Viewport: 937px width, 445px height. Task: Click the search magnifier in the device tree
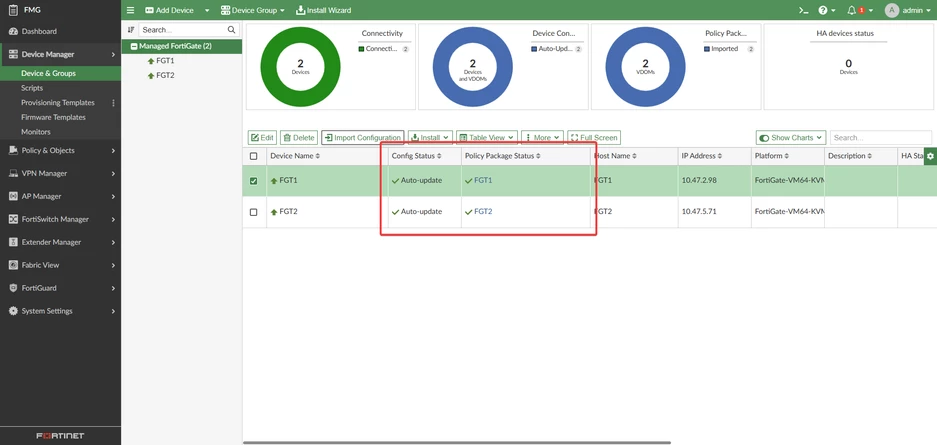[x=231, y=29]
